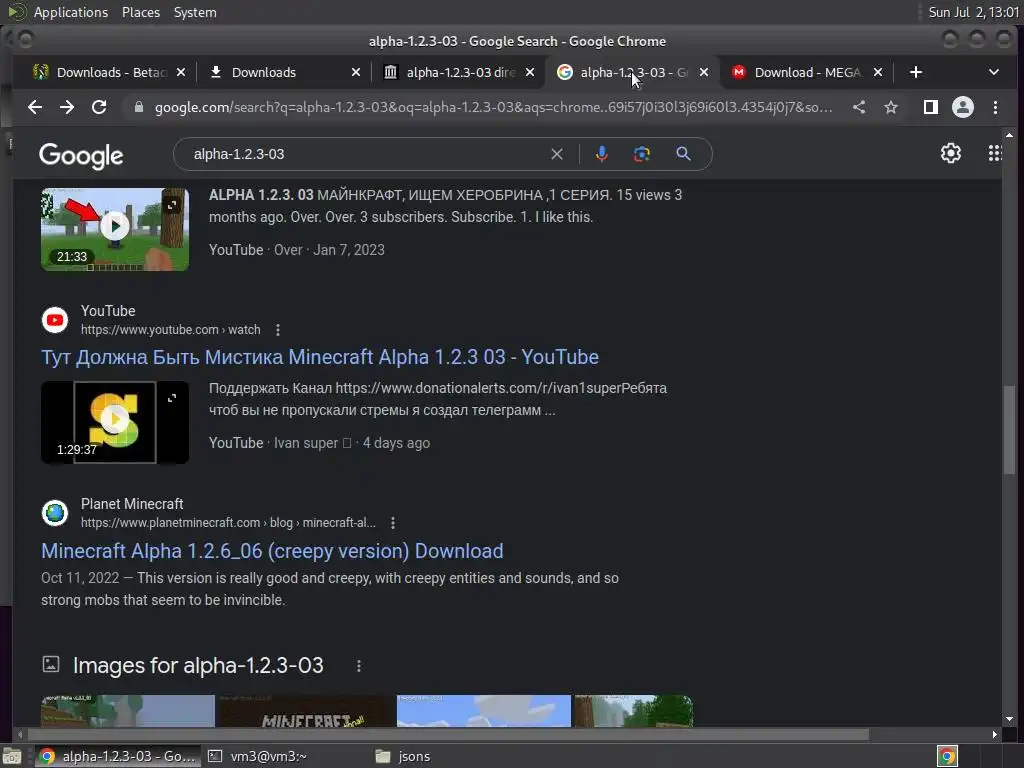1024x768 pixels.
Task: Click the scroll down arrow
Action: tap(1010, 719)
